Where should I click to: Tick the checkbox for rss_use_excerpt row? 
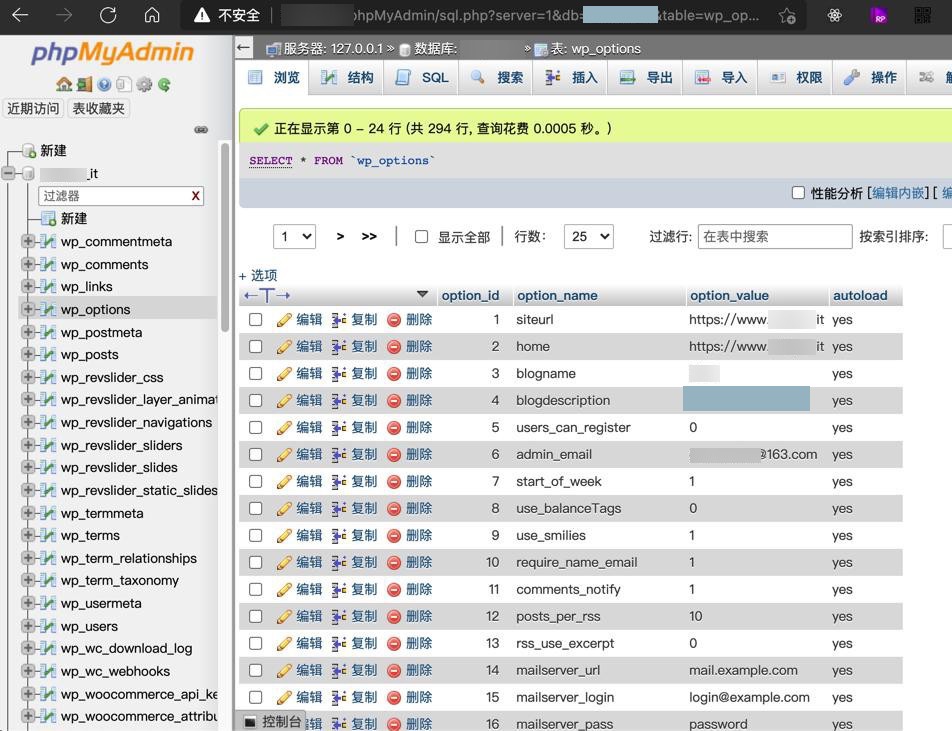click(x=256, y=644)
